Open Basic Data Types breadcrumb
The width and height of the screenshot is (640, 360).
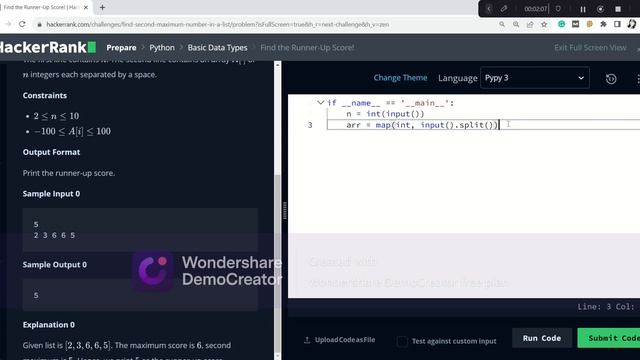tap(217, 48)
